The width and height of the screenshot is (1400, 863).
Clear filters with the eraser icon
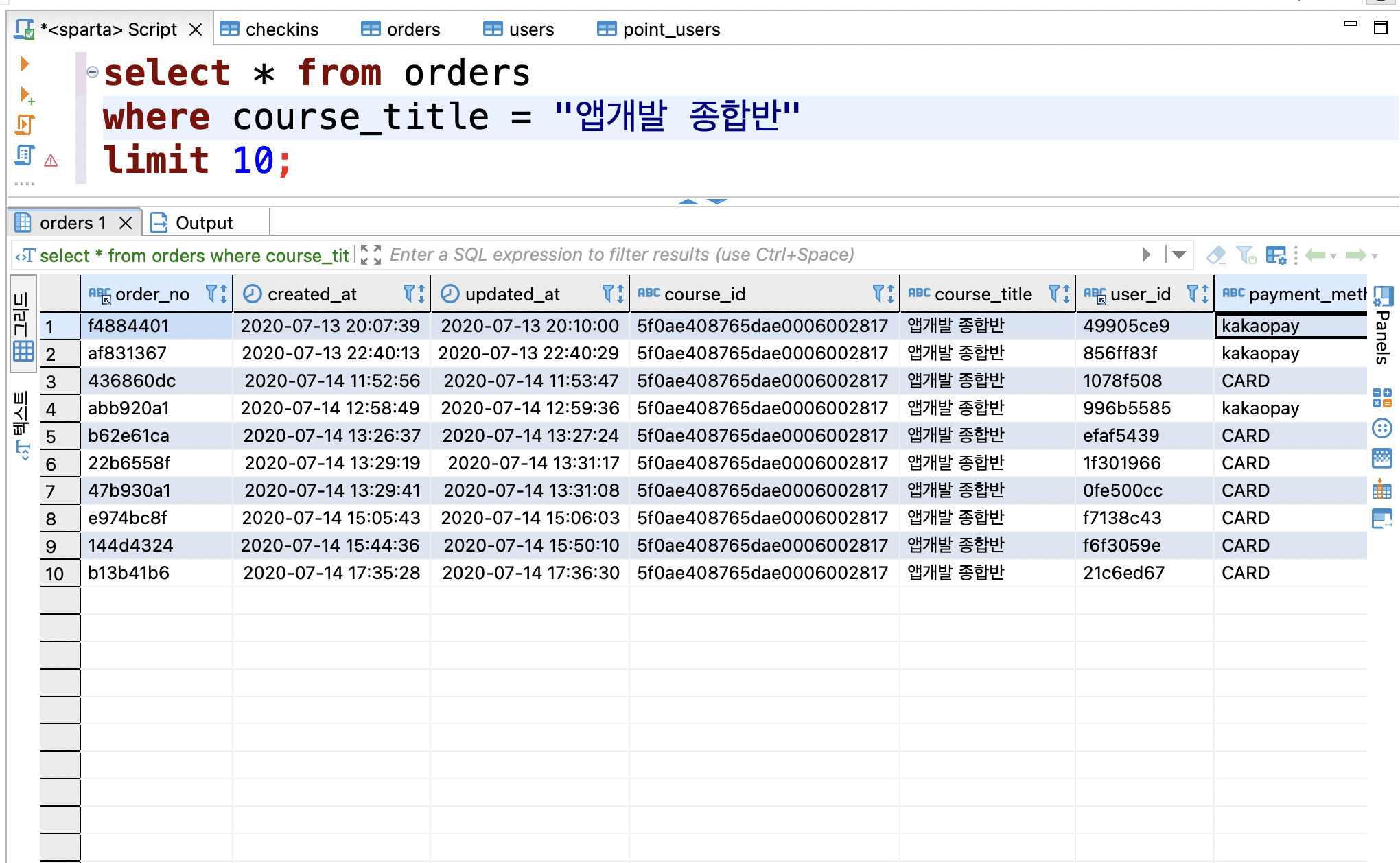(x=1216, y=255)
